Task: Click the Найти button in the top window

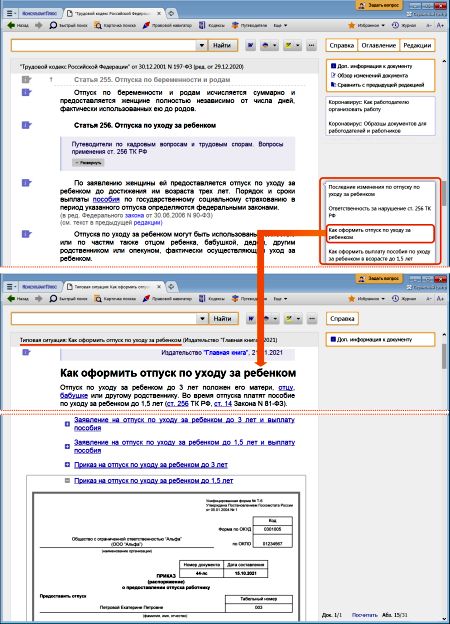Action: [222, 45]
